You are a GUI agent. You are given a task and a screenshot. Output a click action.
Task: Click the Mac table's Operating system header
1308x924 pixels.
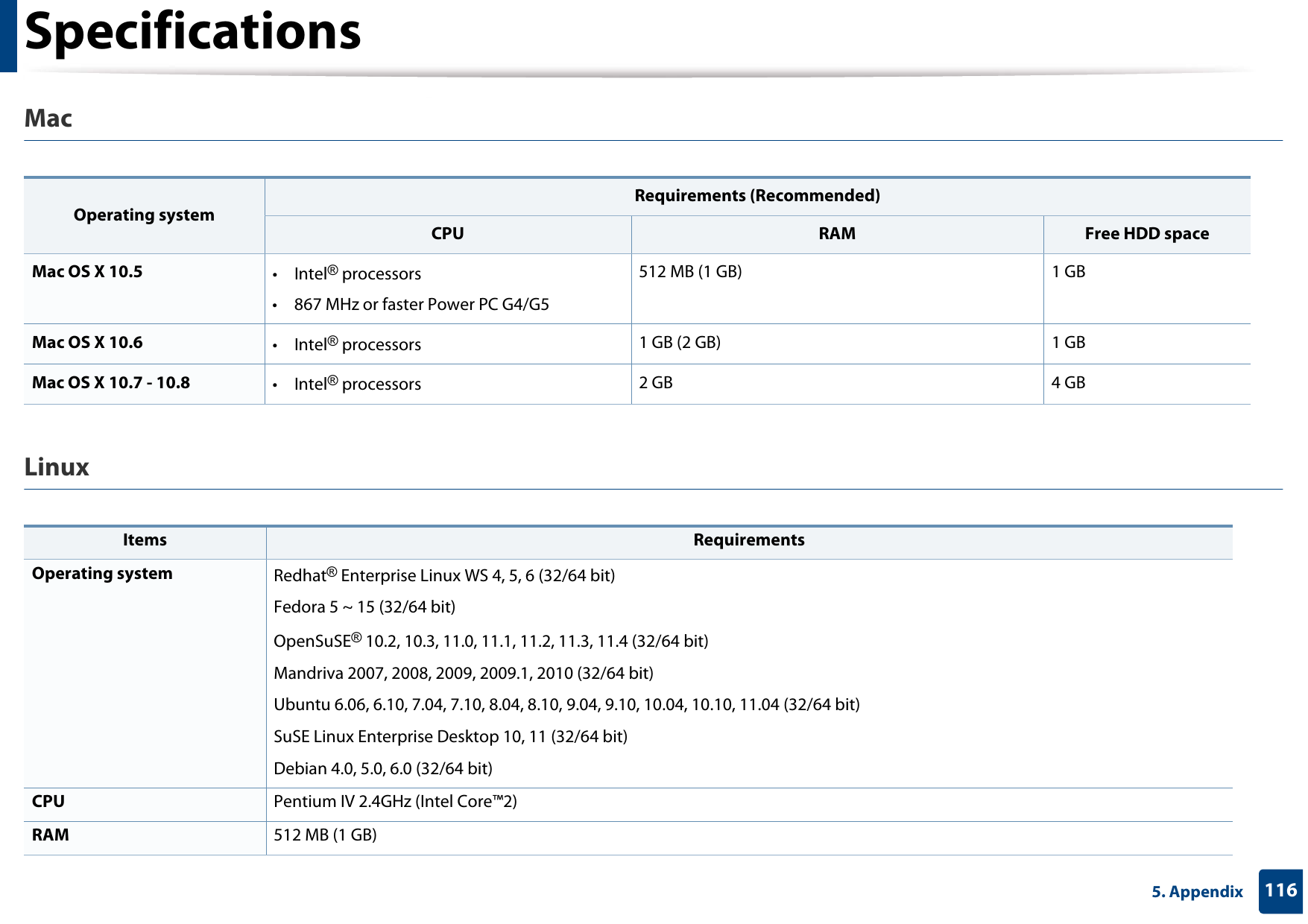pyautogui.click(x=144, y=215)
